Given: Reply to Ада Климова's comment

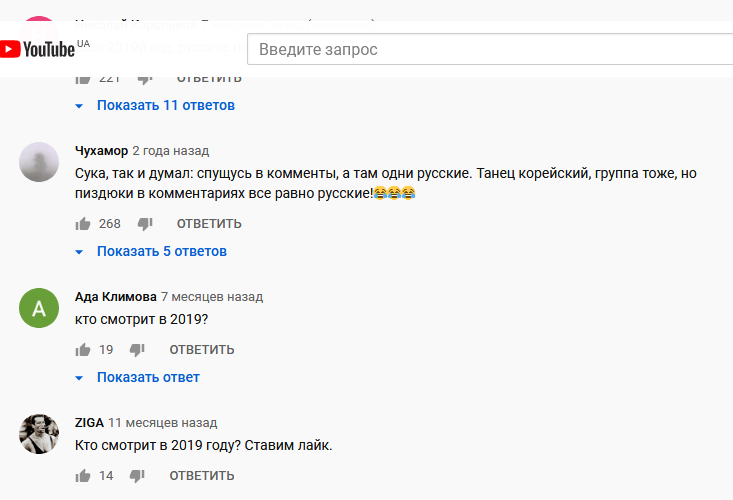Looking at the screenshot, I should tap(201, 349).
